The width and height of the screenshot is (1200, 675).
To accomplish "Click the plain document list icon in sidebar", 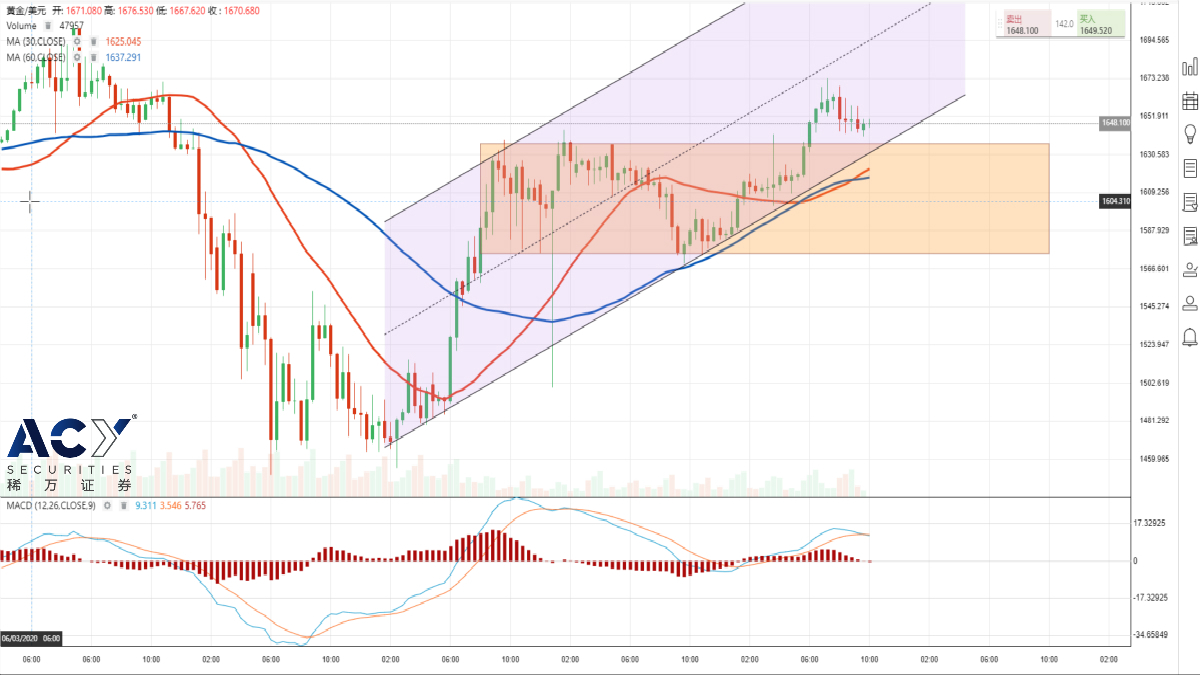I will (1190, 168).
